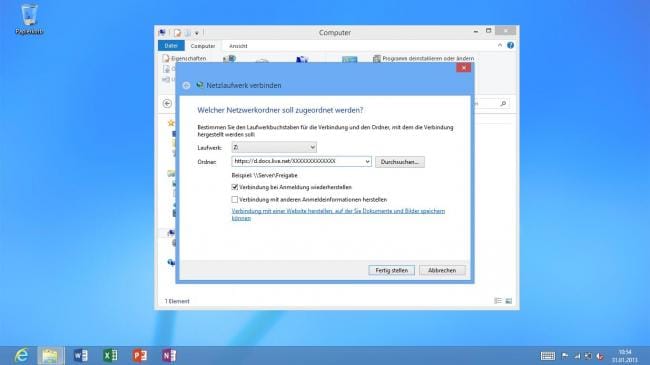
Task: Open File Explorer taskbar icon
Action: (x=50, y=356)
